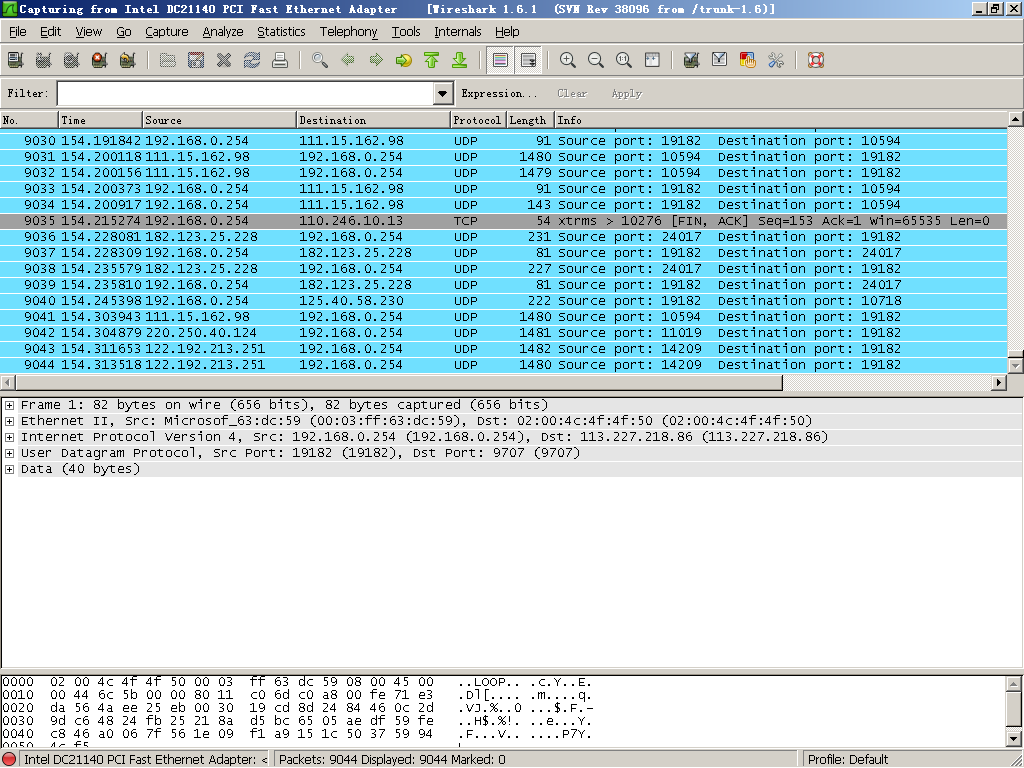The image size is (1024, 768).
Task: Click packet list scroll-up arrow
Action: [x=1015, y=119]
